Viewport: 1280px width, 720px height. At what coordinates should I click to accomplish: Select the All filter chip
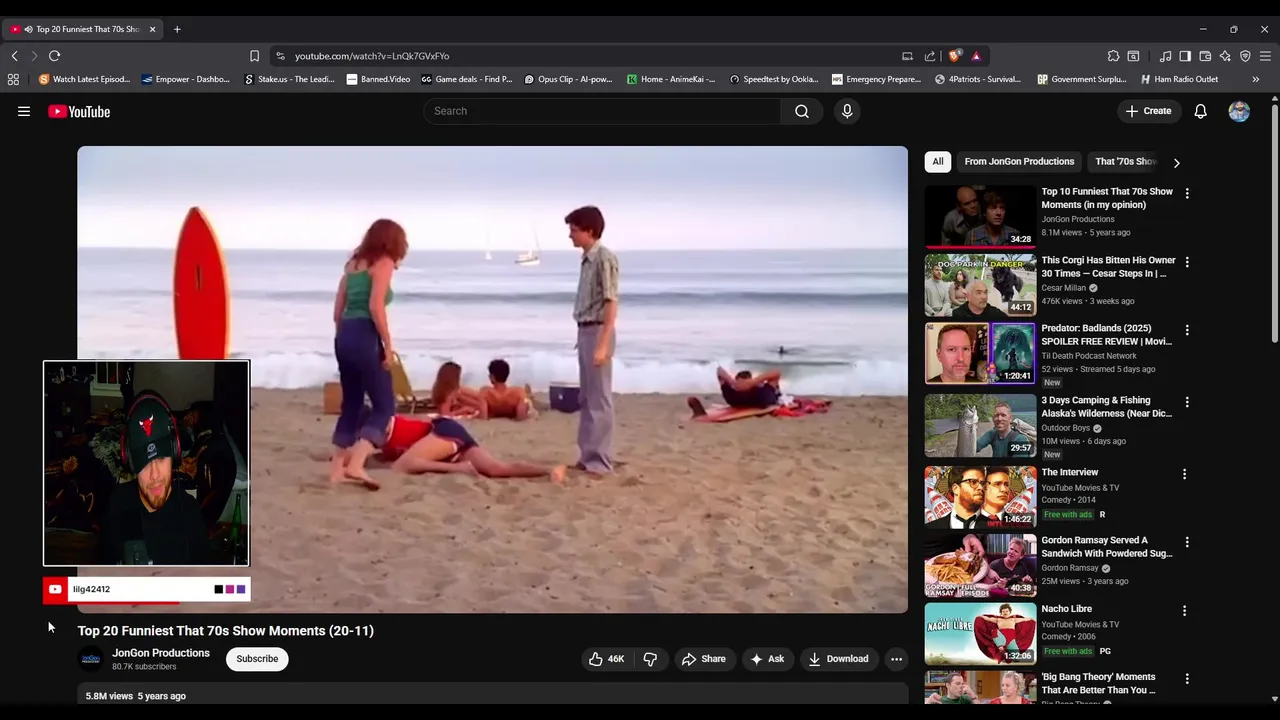937,161
